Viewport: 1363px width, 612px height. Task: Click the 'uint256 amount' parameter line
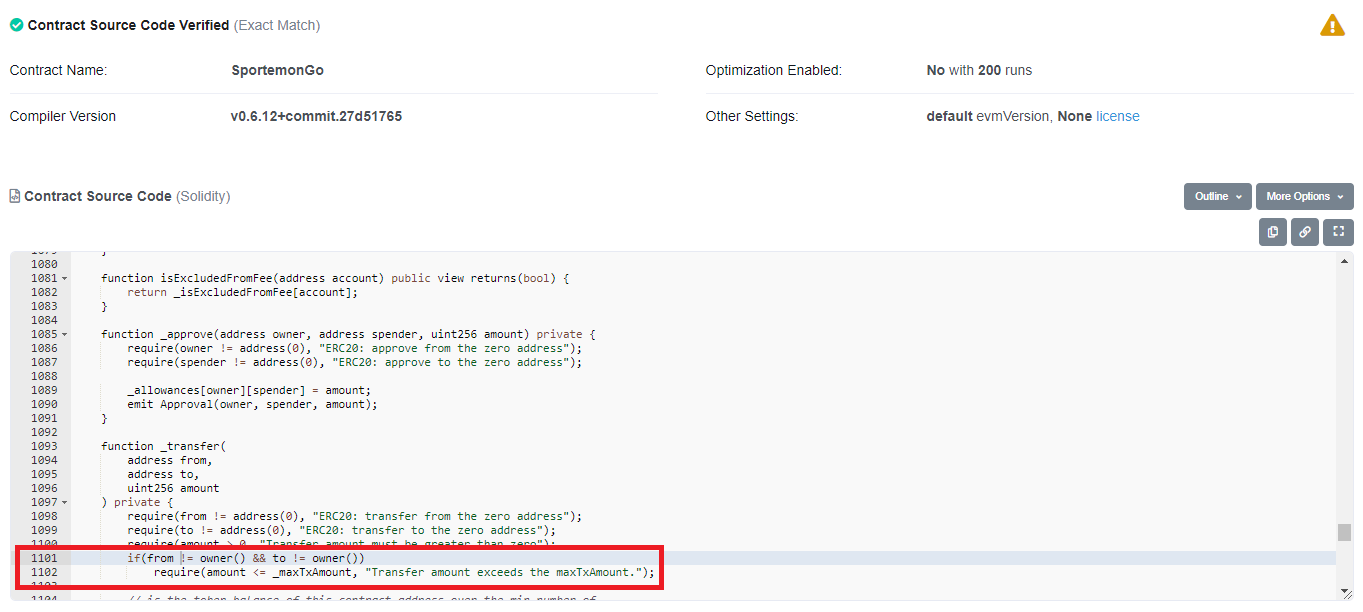[173, 488]
